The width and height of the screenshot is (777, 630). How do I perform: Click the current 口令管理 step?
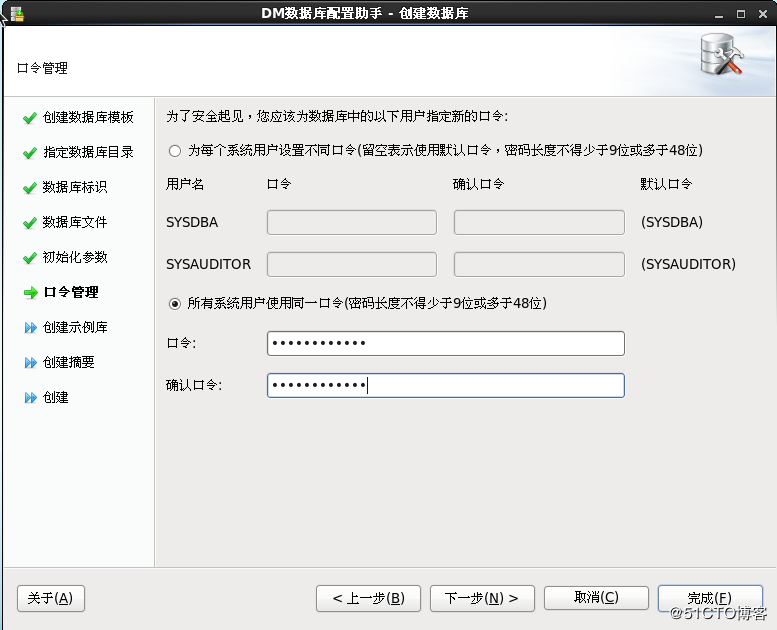pyautogui.click(x=71, y=292)
